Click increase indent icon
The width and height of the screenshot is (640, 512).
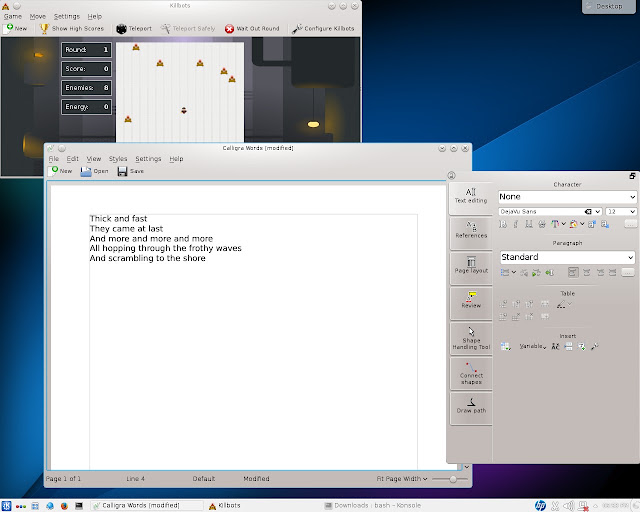pos(536,272)
